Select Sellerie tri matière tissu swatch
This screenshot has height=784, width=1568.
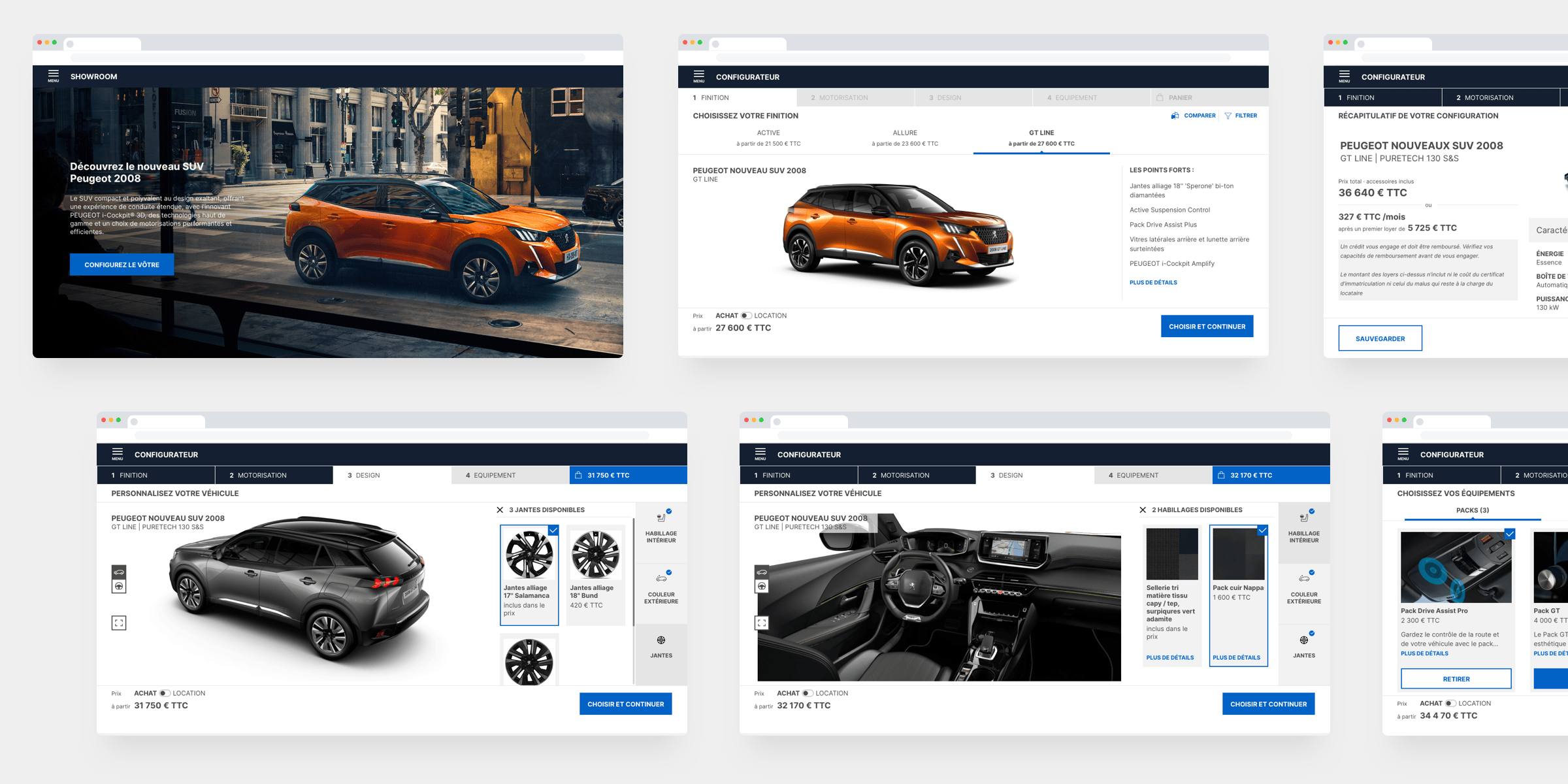point(1172,554)
